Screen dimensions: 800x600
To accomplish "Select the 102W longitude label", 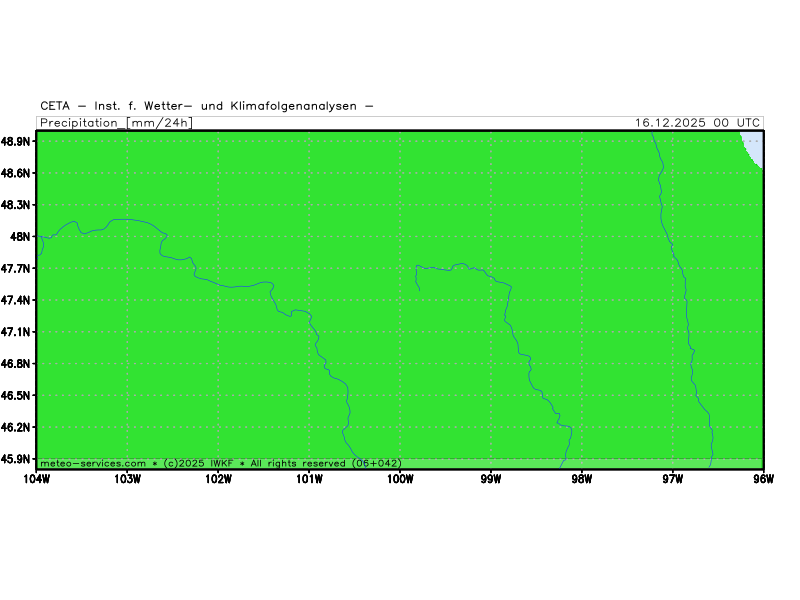I will 218,478.
